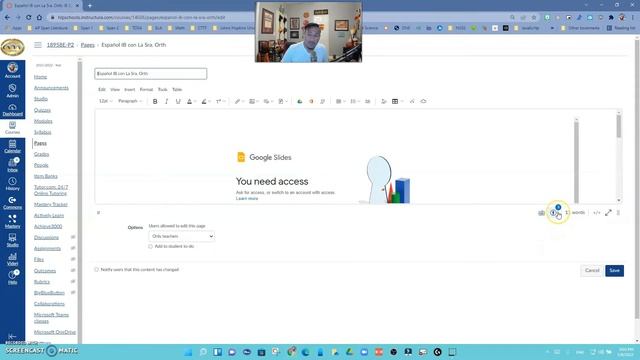The height and width of the screenshot is (360, 640).
Task: Check Add to student to-do
Action: (x=151, y=247)
